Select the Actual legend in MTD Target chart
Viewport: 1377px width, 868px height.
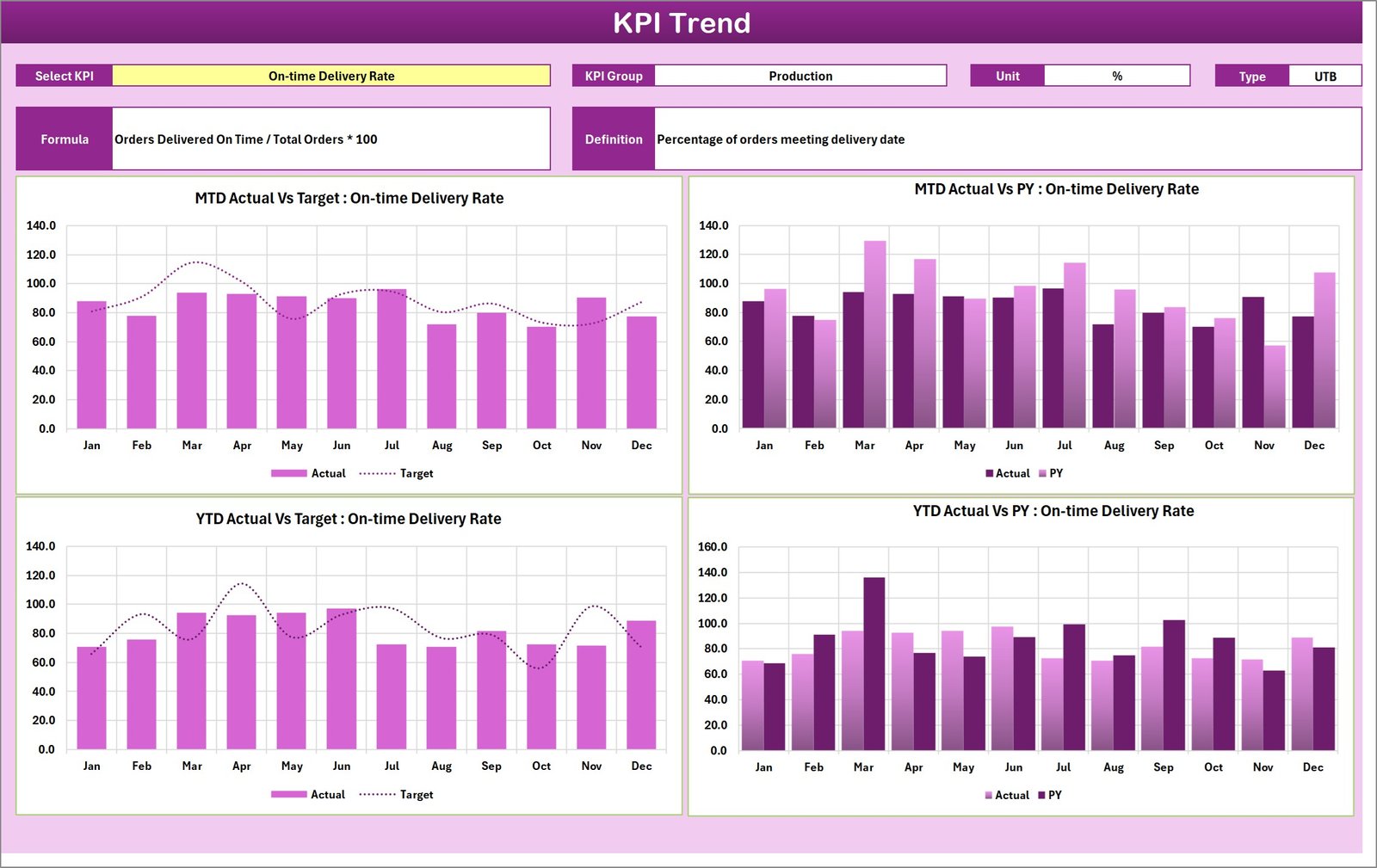pyautogui.click(x=328, y=473)
